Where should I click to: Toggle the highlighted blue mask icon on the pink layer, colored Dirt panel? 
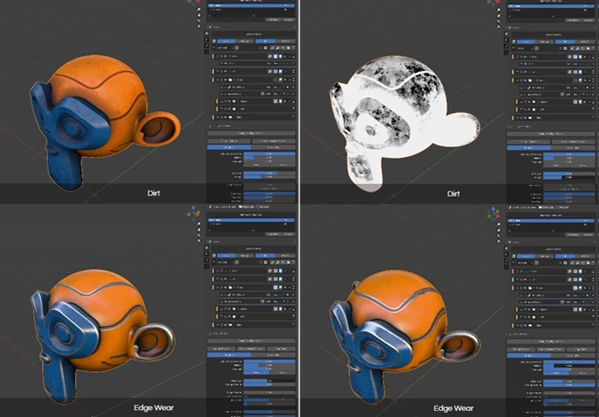(275, 56)
